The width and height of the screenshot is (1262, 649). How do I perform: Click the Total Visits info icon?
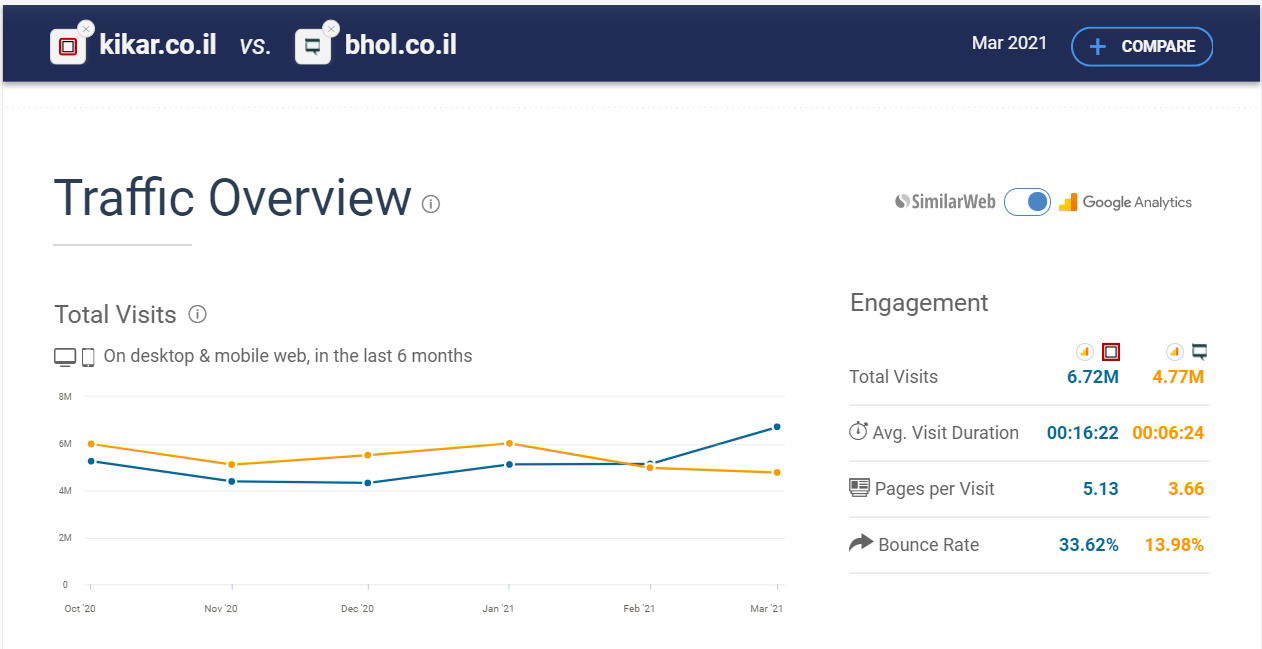(198, 314)
